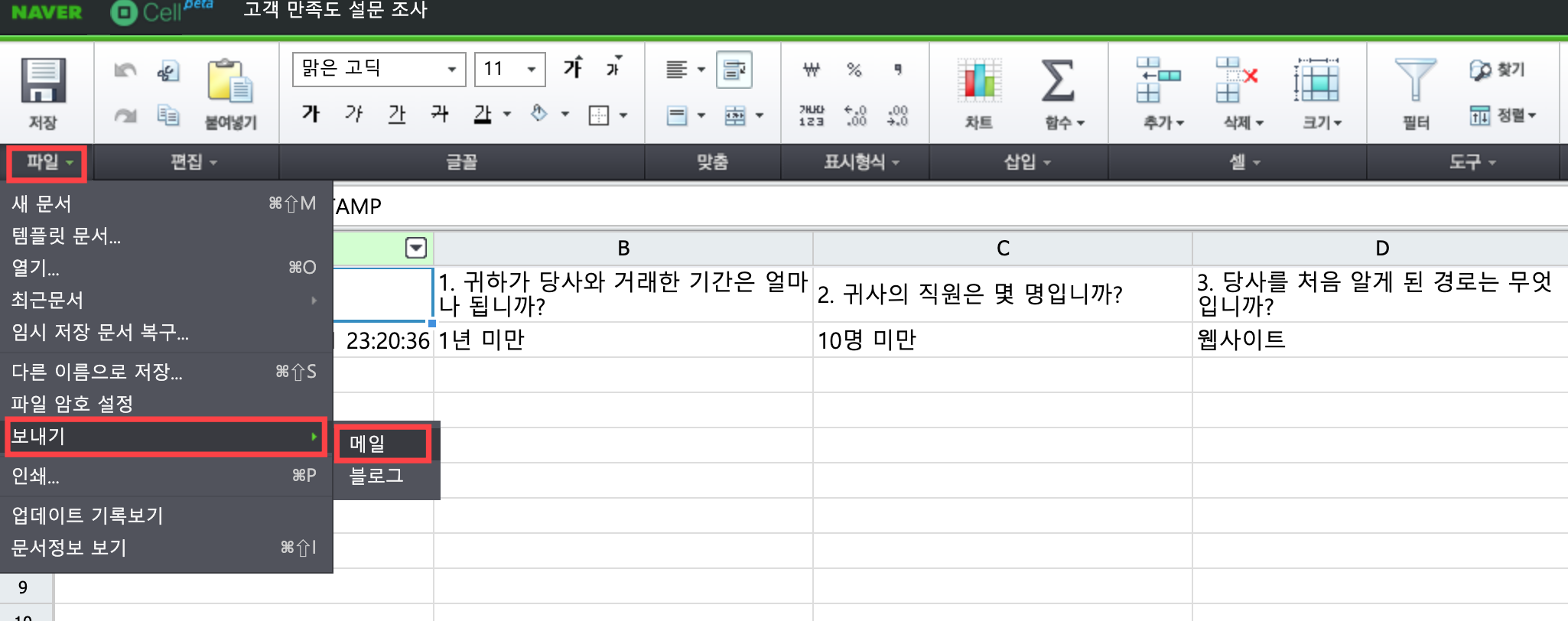1568x621 pixels.
Task: Open the merge cells dropdown arrow
Action: (x=760, y=115)
